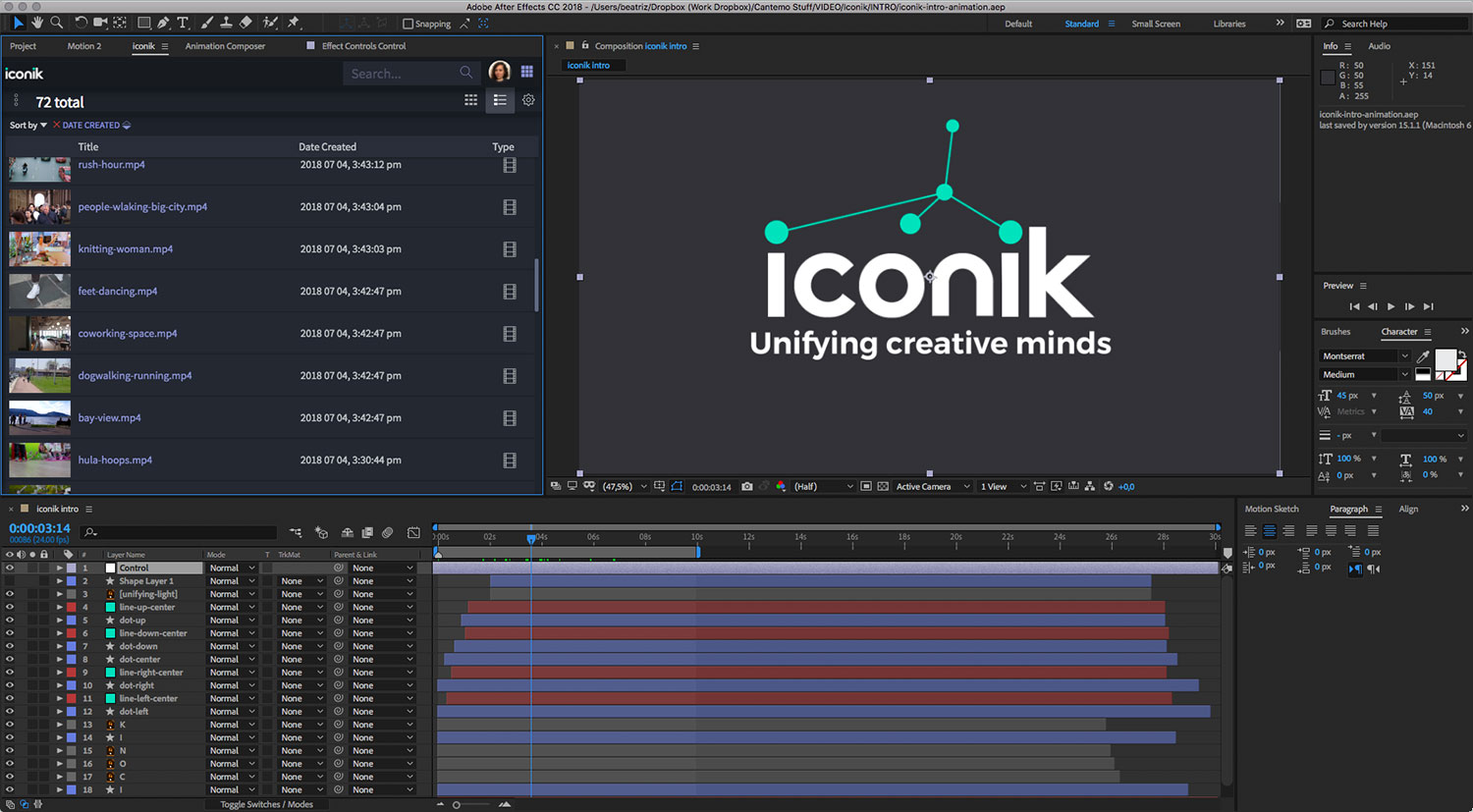Open the knitting-woman.mp4 asset link
This screenshot has width=1473, height=812.
coord(126,249)
